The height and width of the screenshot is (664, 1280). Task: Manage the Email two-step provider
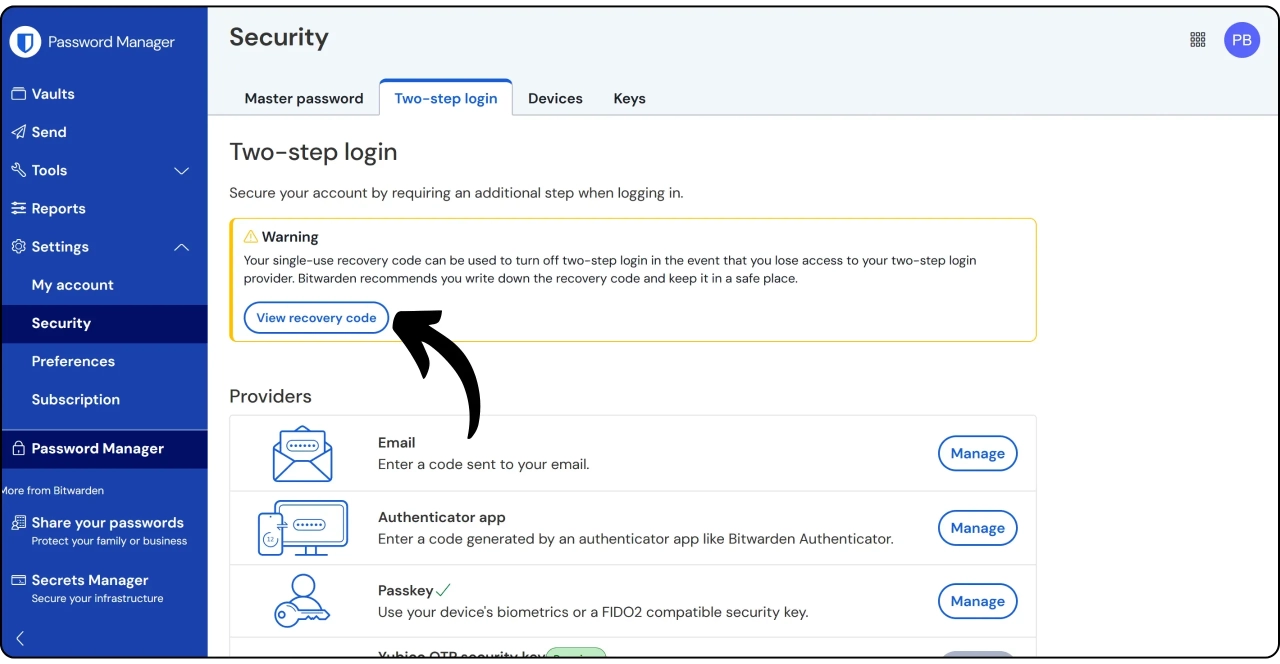coord(977,453)
